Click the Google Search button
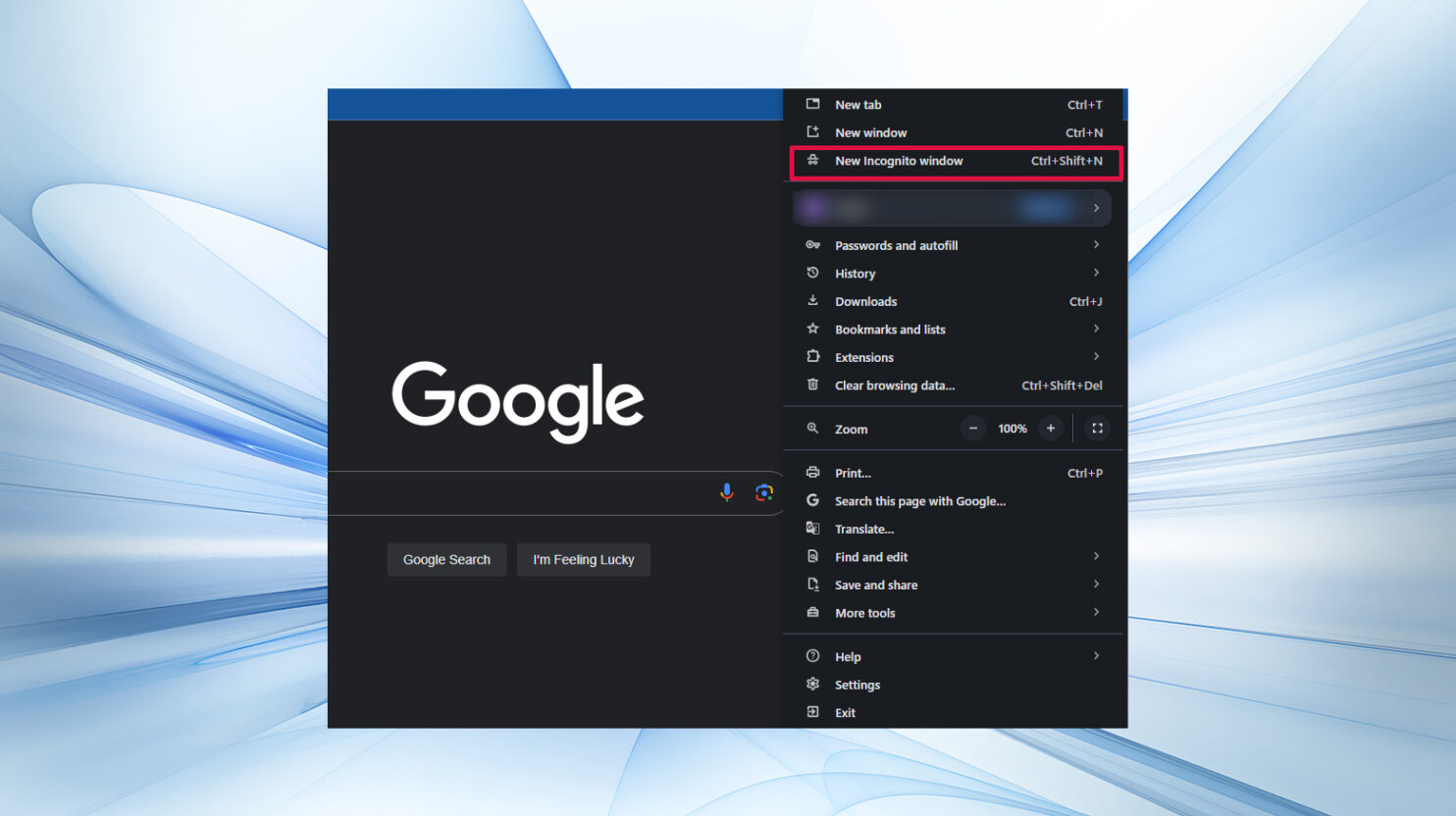Image resolution: width=1456 pixels, height=816 pixels. [x=446, y=559]
